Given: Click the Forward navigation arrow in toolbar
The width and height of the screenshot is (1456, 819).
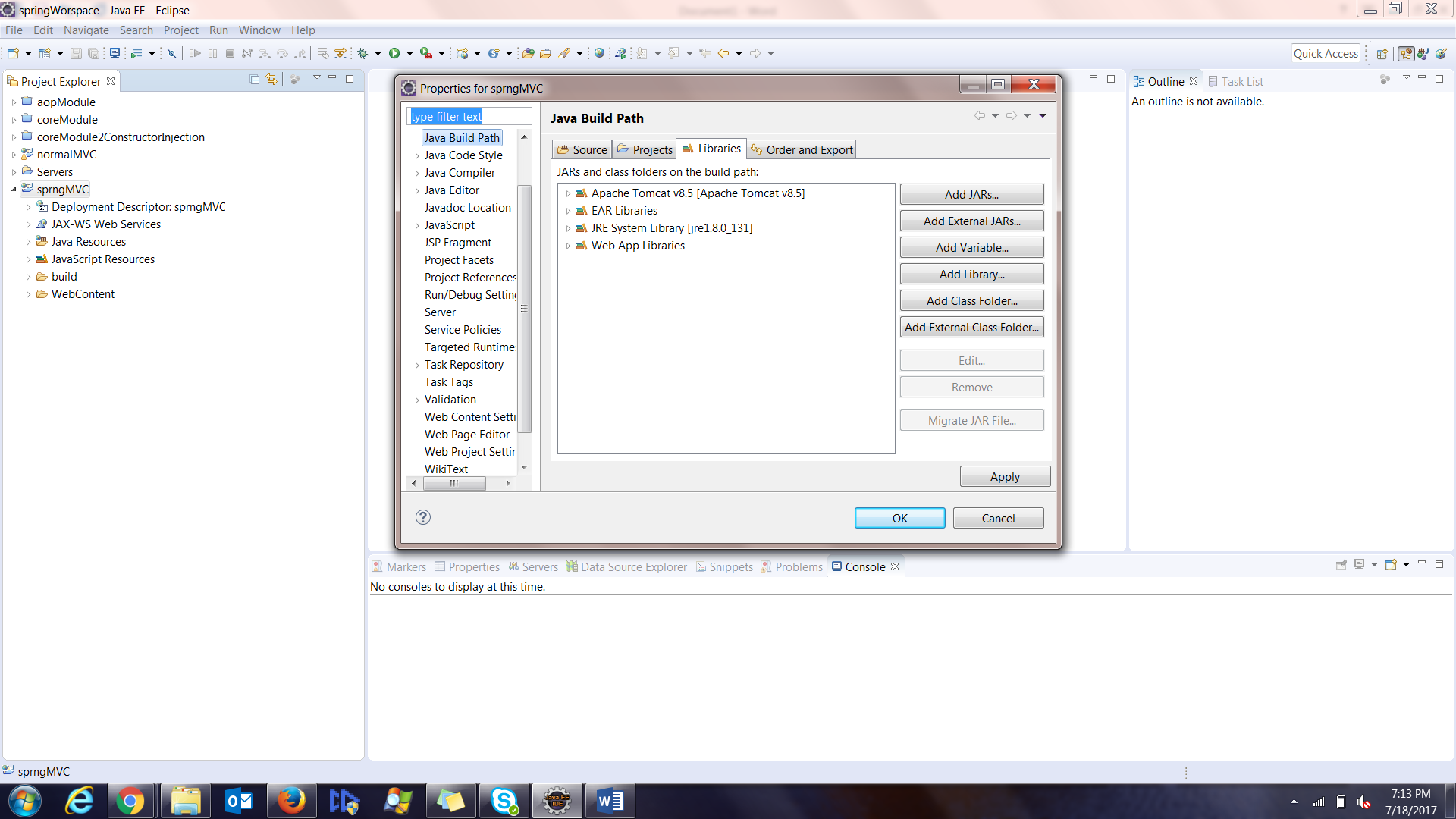Looking at the screenshot, I should click(x=755, y=53).
